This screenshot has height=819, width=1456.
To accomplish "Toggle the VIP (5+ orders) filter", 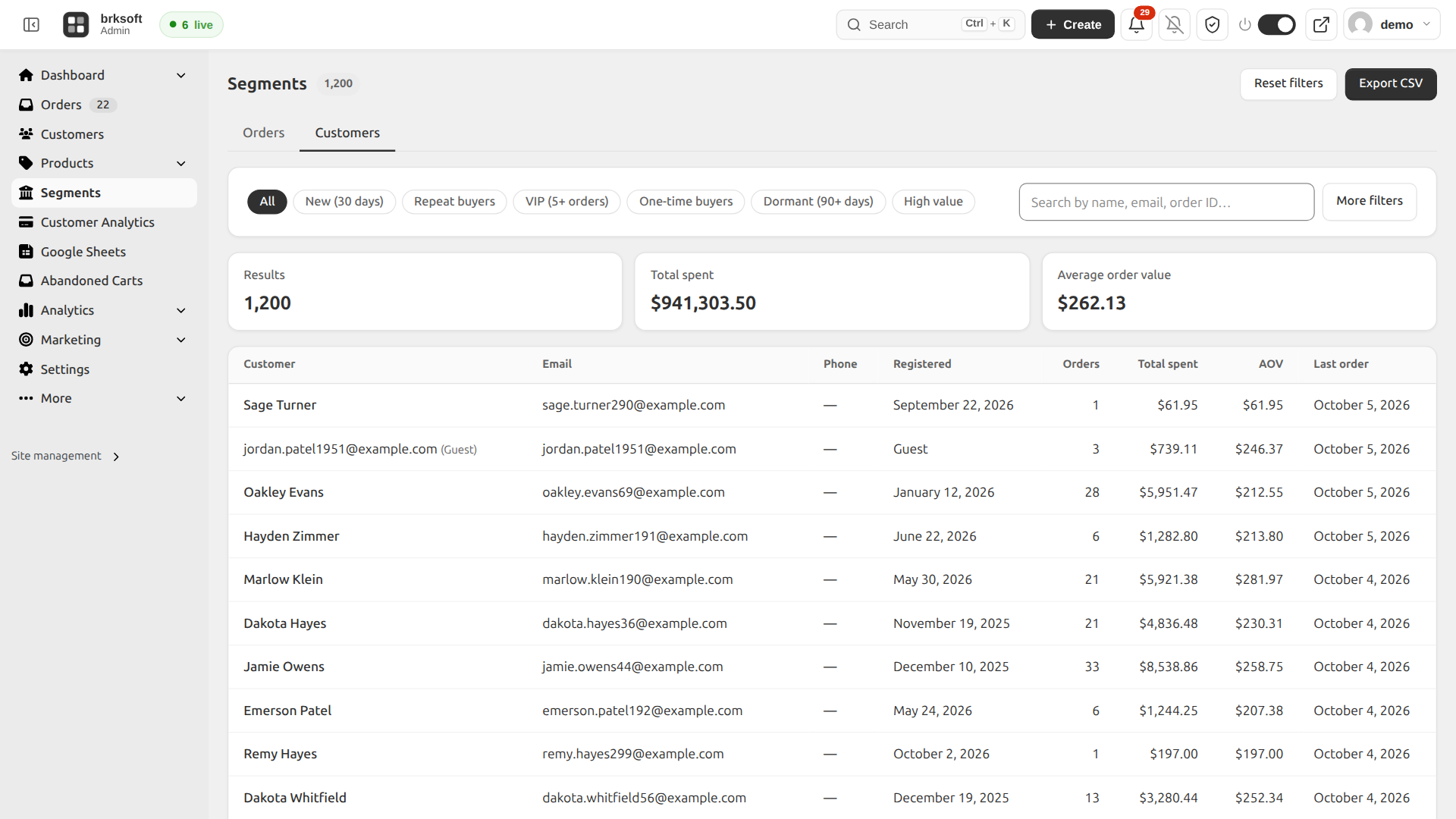I will [566, 202].
